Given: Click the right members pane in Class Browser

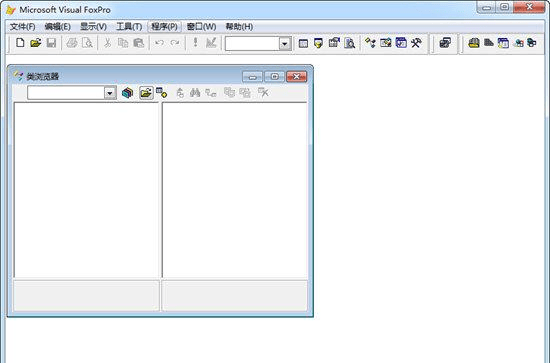Looking at the screenshot, I should tap(235, 190).
